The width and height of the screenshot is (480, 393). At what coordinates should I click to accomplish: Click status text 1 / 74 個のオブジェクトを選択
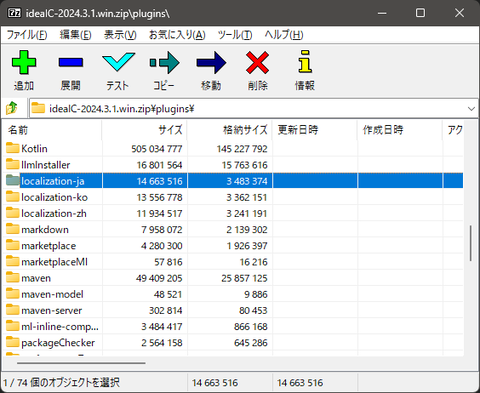(x=61, y=382)
